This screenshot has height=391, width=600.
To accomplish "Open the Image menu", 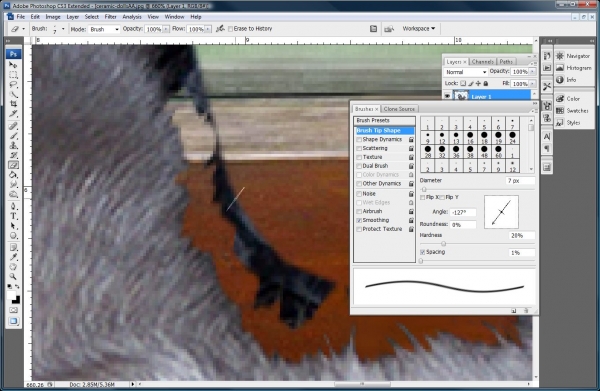I will 53,17.
